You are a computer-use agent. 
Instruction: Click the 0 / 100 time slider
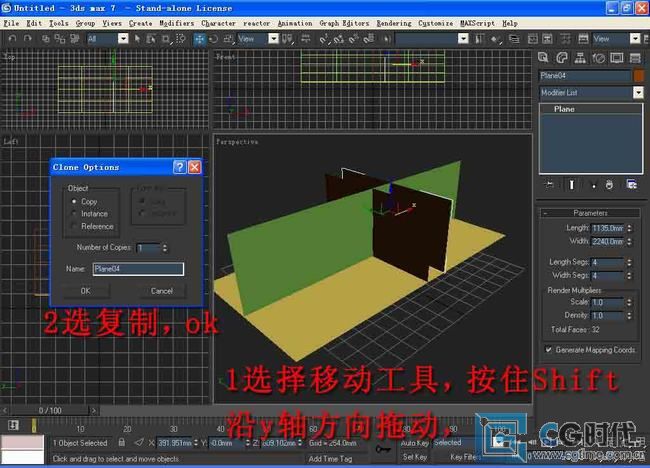click(x=50, y=410)
